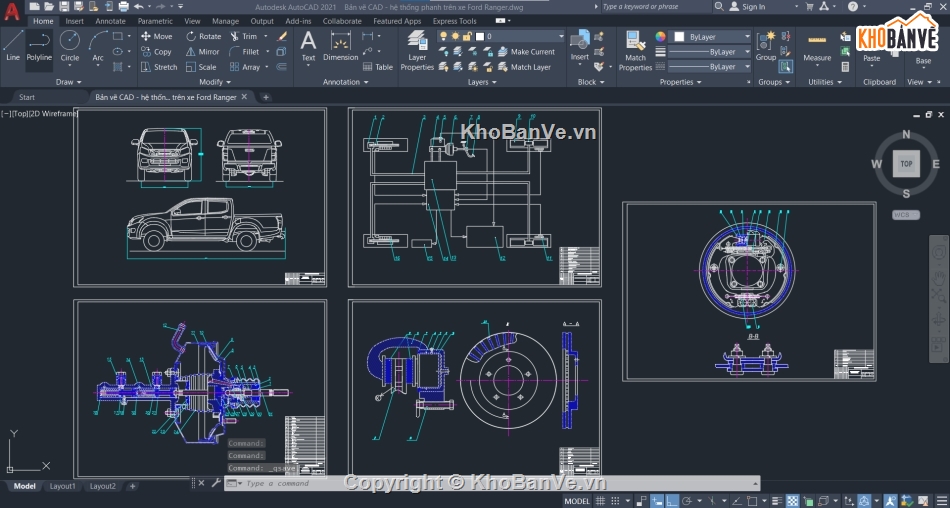Choose the Circle tool
950x508 pixels.
click(70, 46)
